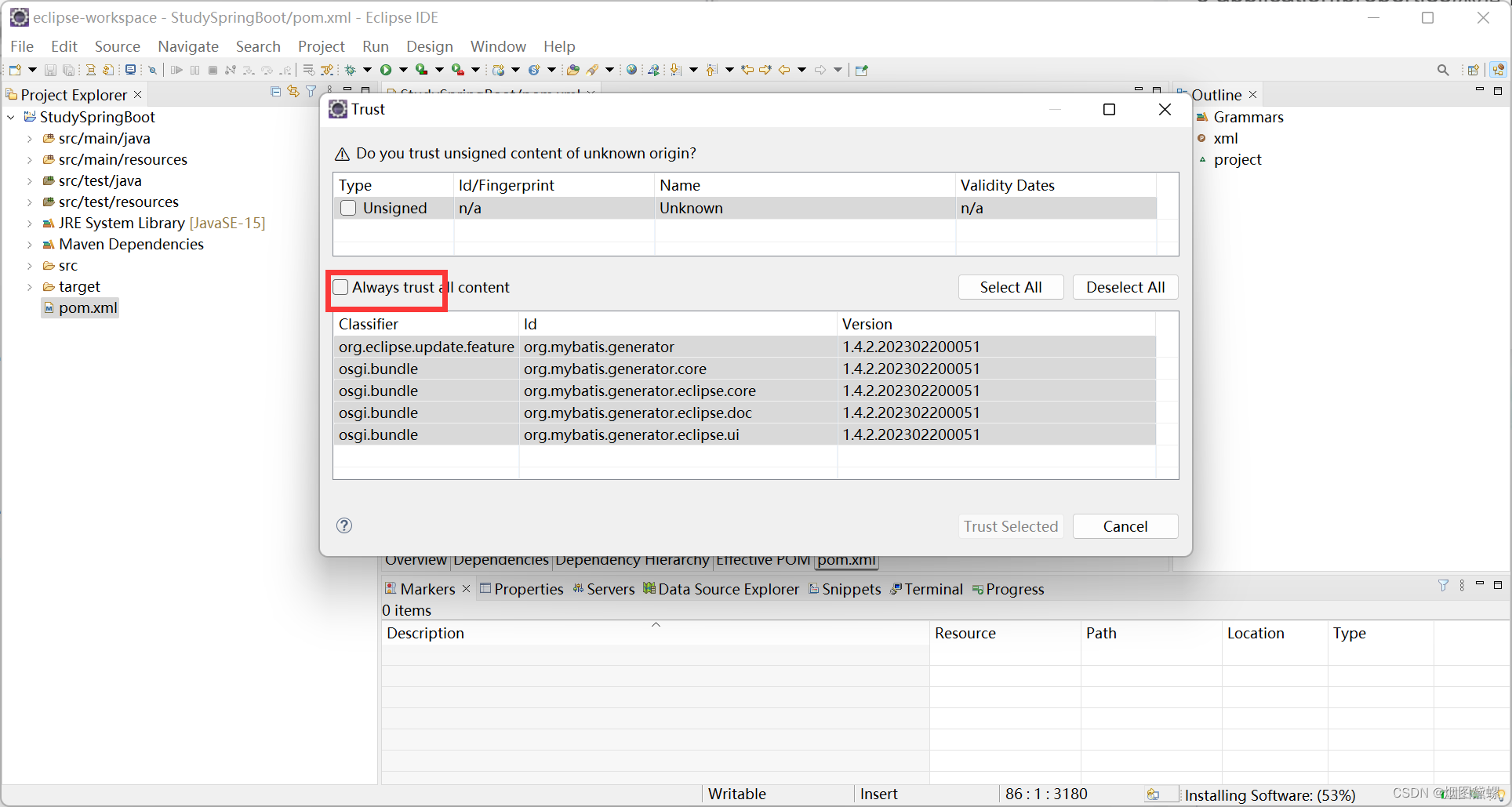The height and width of the screenshot is (807, 1512).
Task: Open the New wizard dropdown arrow
Action: click(32, 70)
